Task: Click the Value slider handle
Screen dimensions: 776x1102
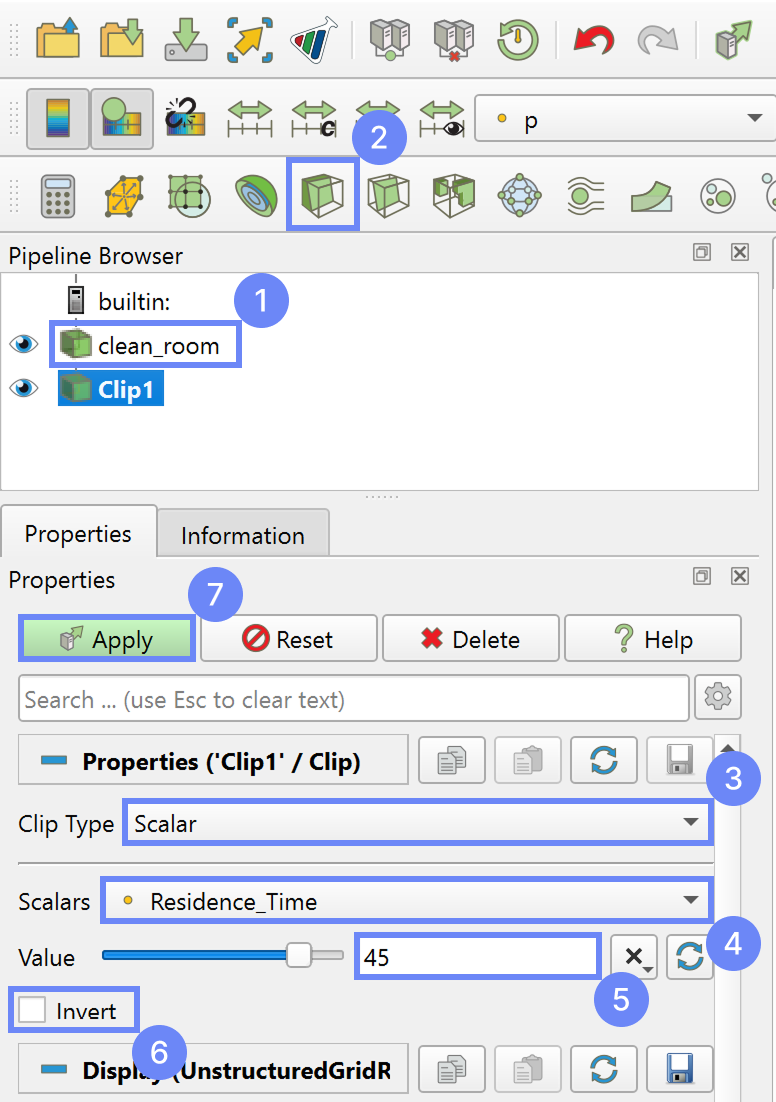Action: [299, 956]
